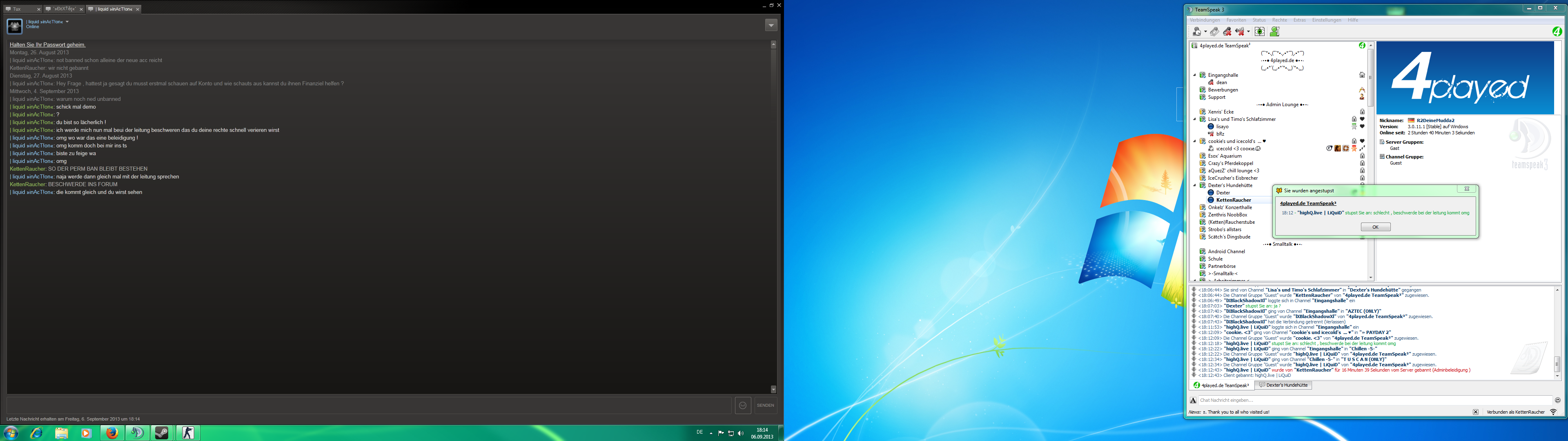Switch to Dexter's Hundehütte chat tab

1283,385
